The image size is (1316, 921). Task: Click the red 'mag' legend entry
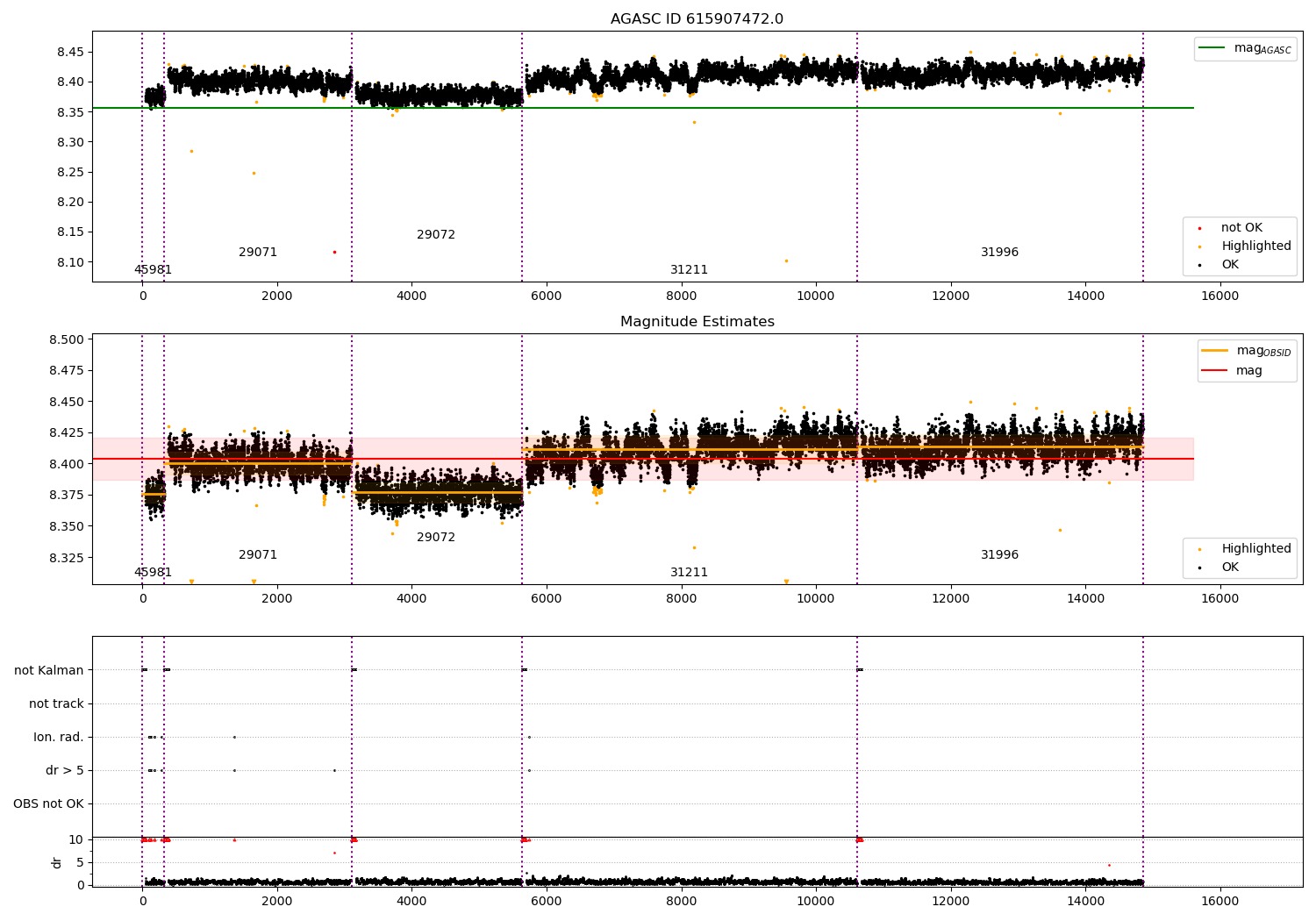pyautogui.click(x=1232, y=371)
